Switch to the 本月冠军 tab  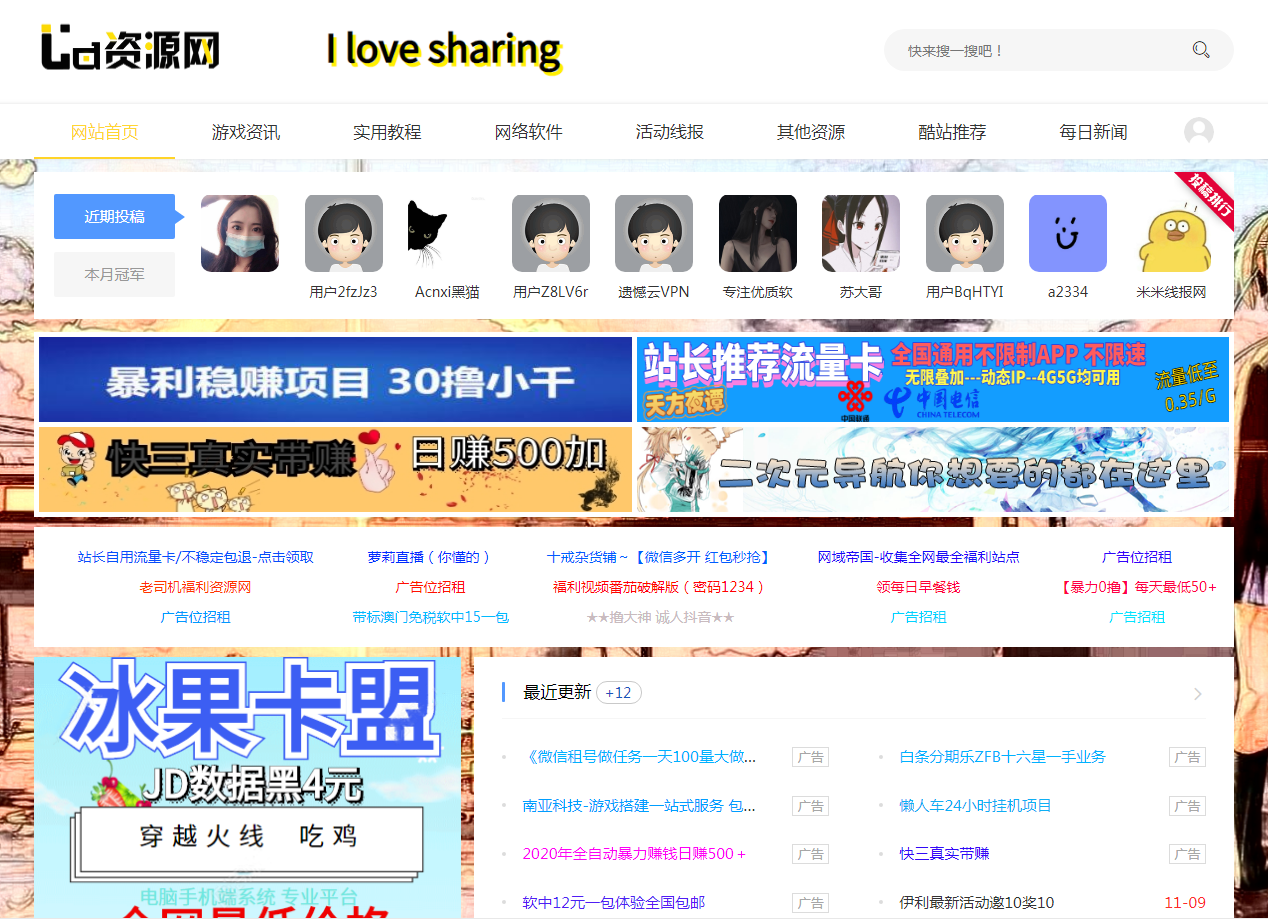pyautogui.click(x=114, y=274)
